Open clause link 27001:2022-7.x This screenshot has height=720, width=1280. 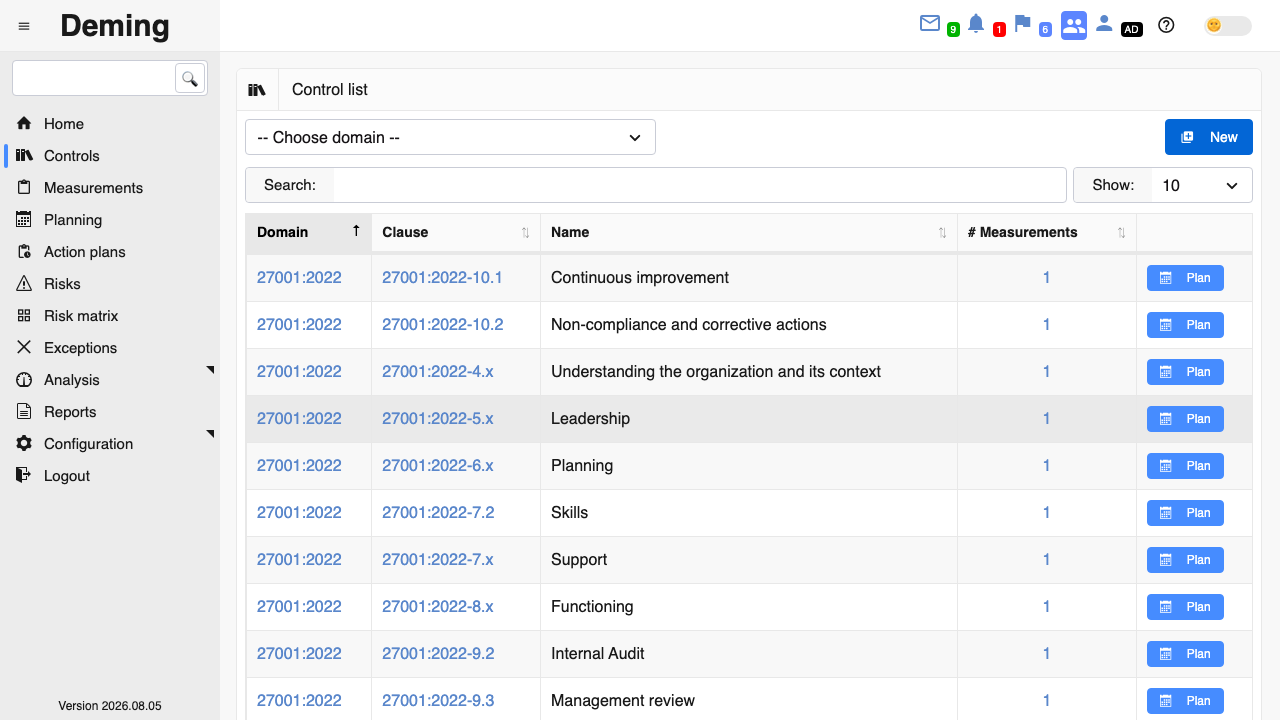click(438, 560)
